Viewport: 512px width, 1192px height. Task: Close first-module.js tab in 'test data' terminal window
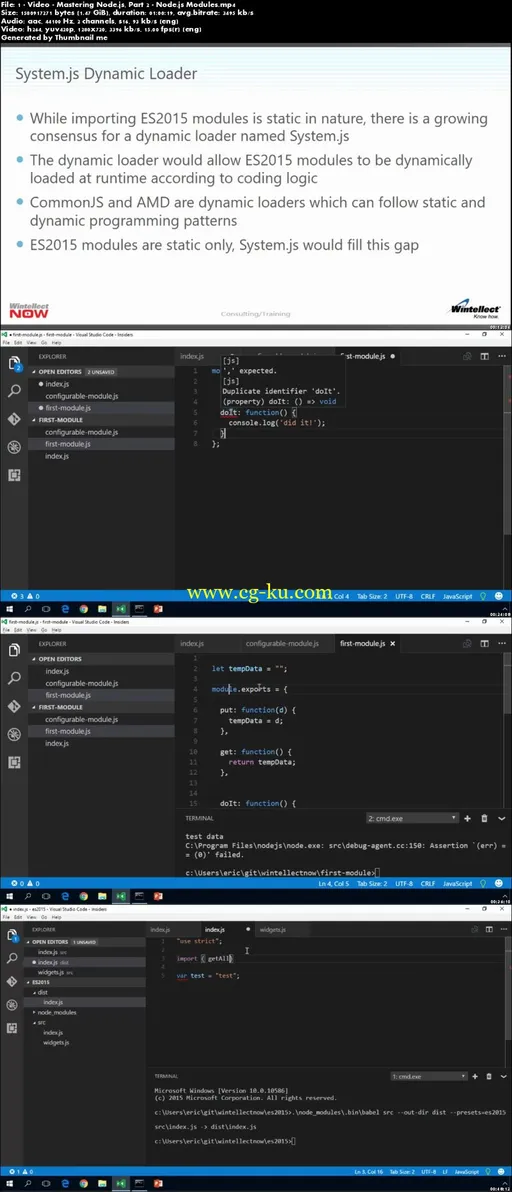click(392, 643)
